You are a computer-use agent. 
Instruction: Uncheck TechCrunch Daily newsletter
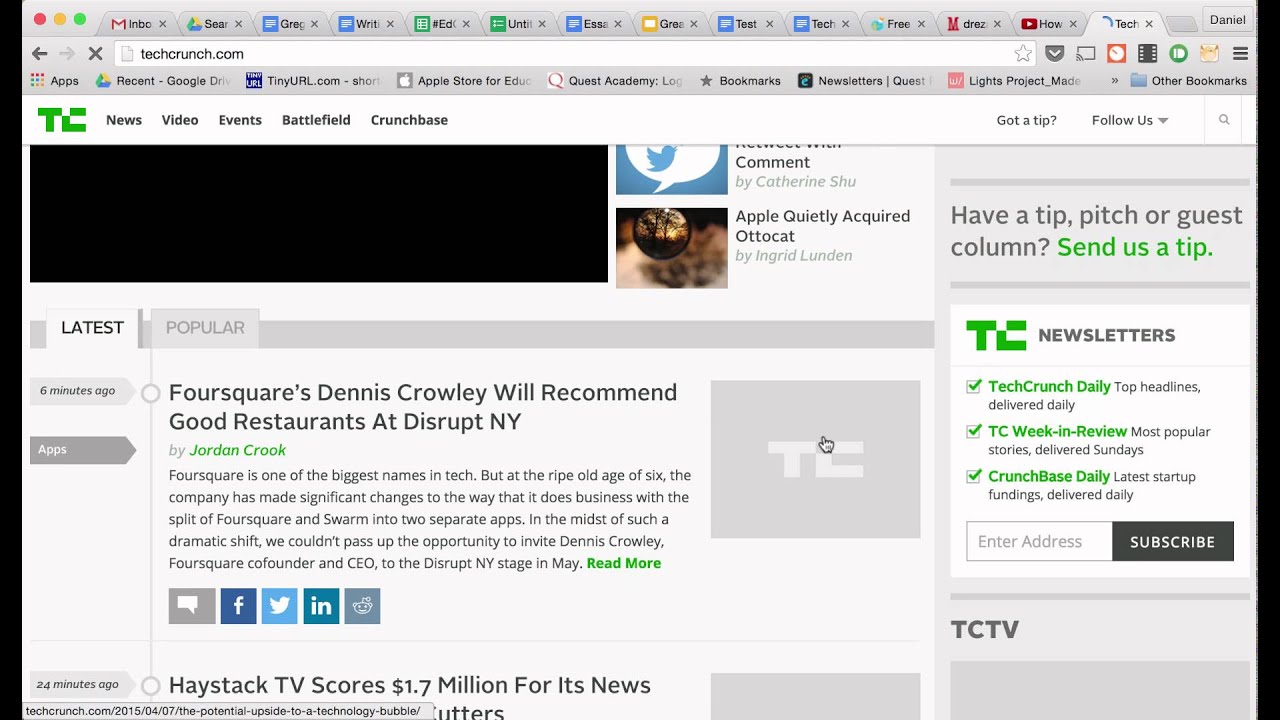tap(974, 386)
